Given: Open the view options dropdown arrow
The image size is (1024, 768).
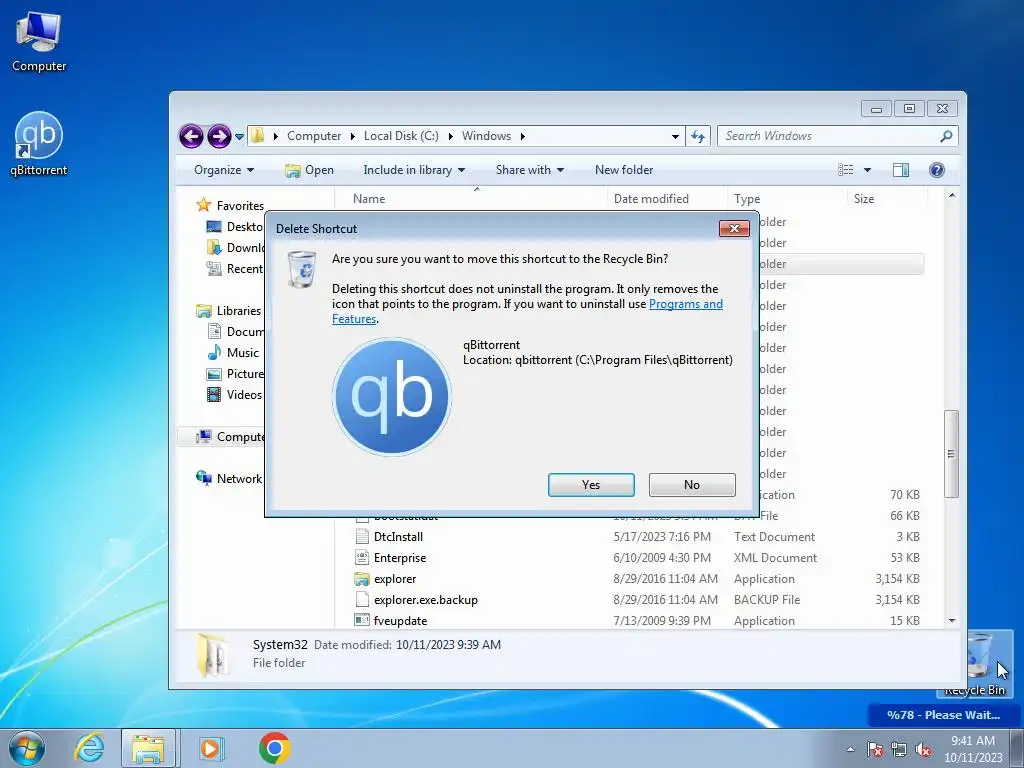Looking at the screenshot, I should point(867,170).
